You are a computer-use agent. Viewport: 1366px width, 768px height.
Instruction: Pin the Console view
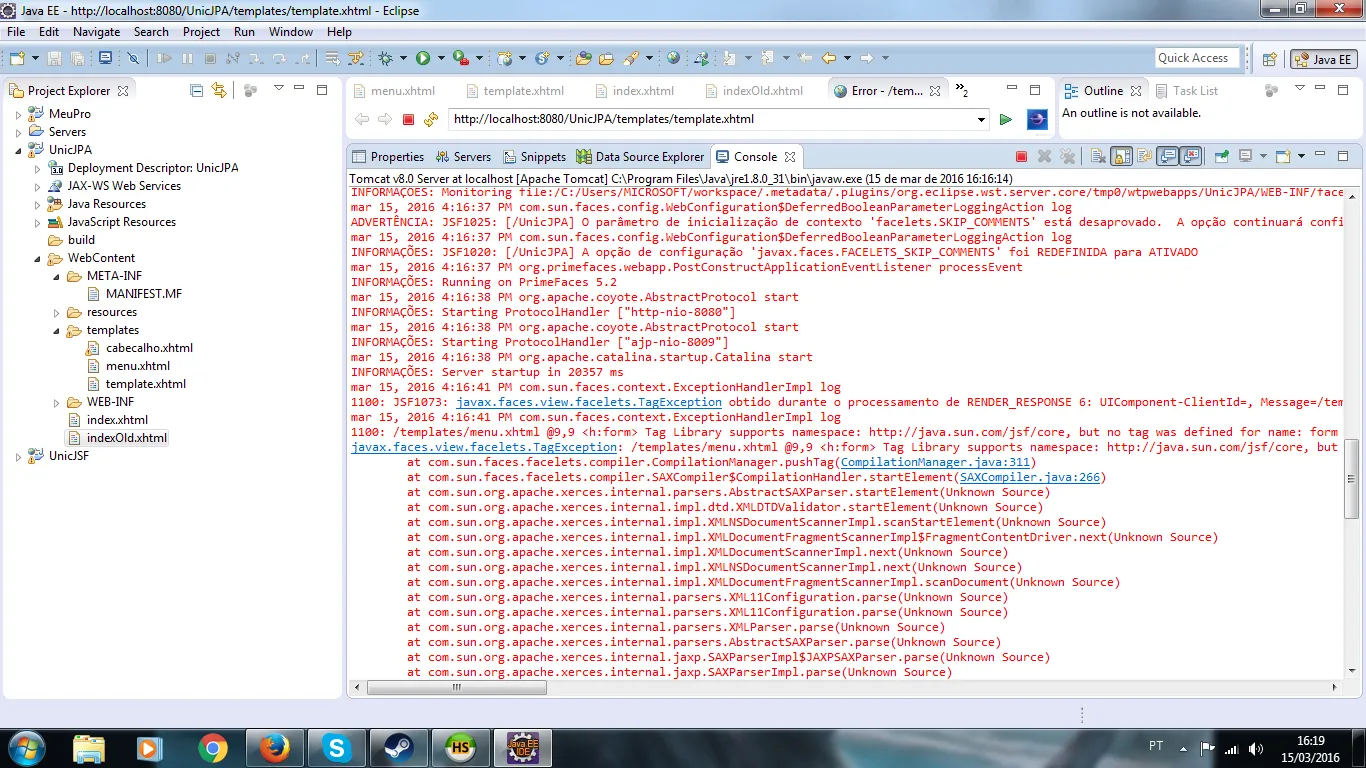click(1221, 157)
